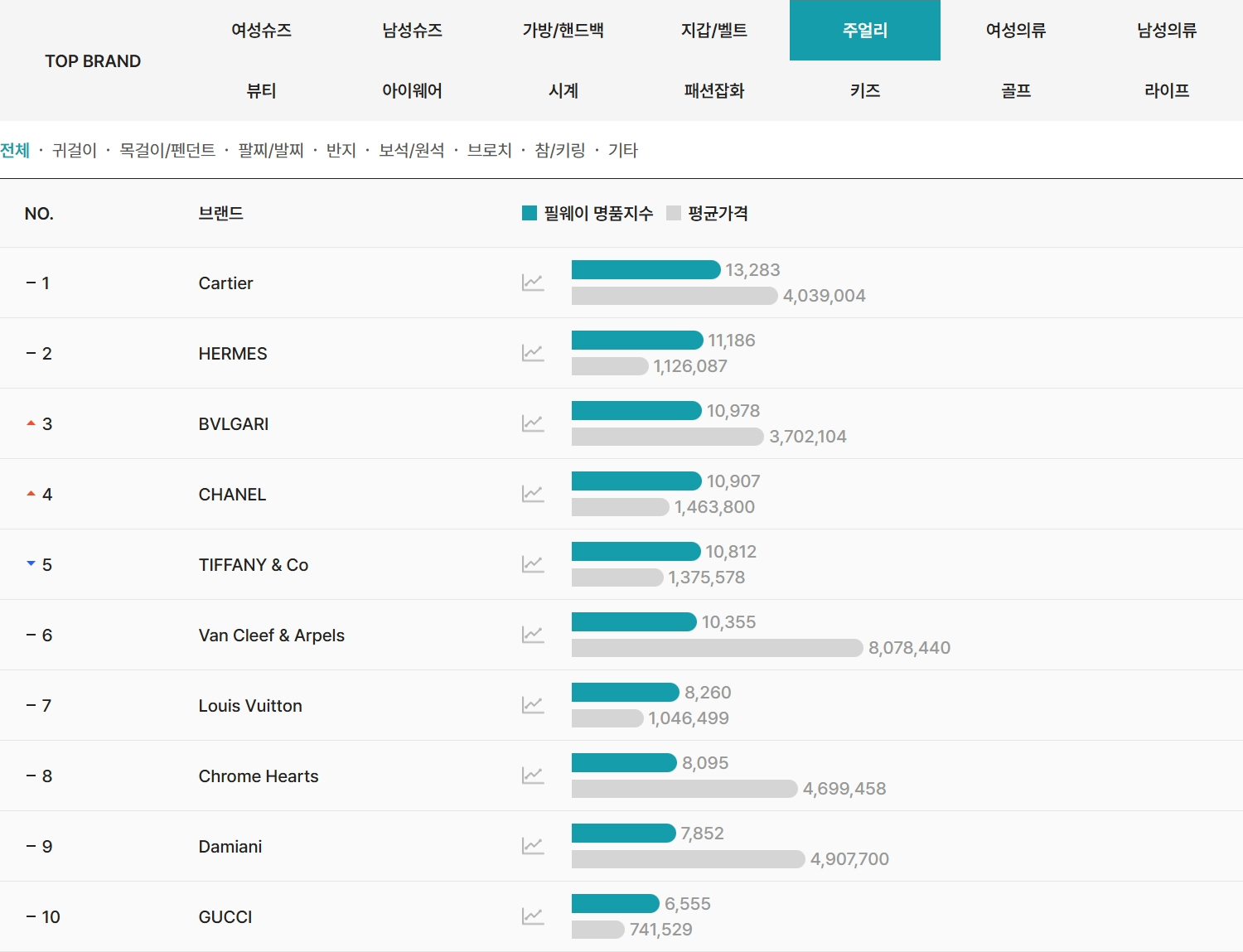This screenshot has width=1243, height=952.
Task: Open the Chrome Hearts brand name
Action: 259,776
